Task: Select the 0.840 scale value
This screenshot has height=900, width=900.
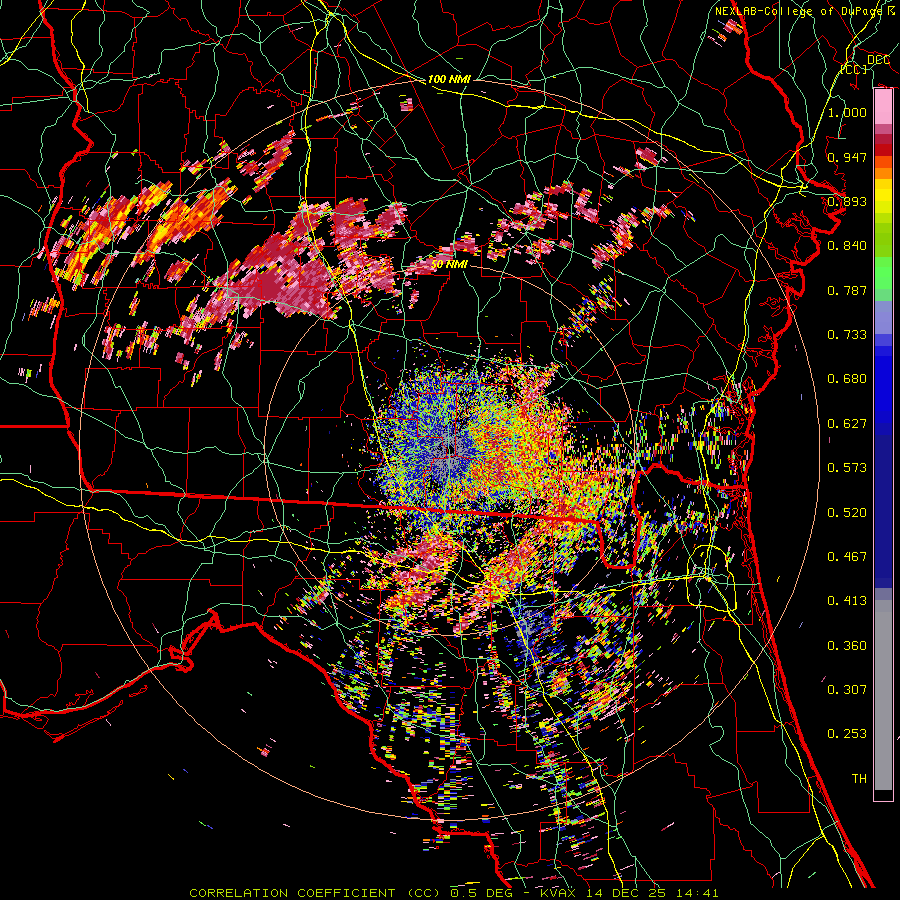Action: pyautogui.click(x=847, y=246)
